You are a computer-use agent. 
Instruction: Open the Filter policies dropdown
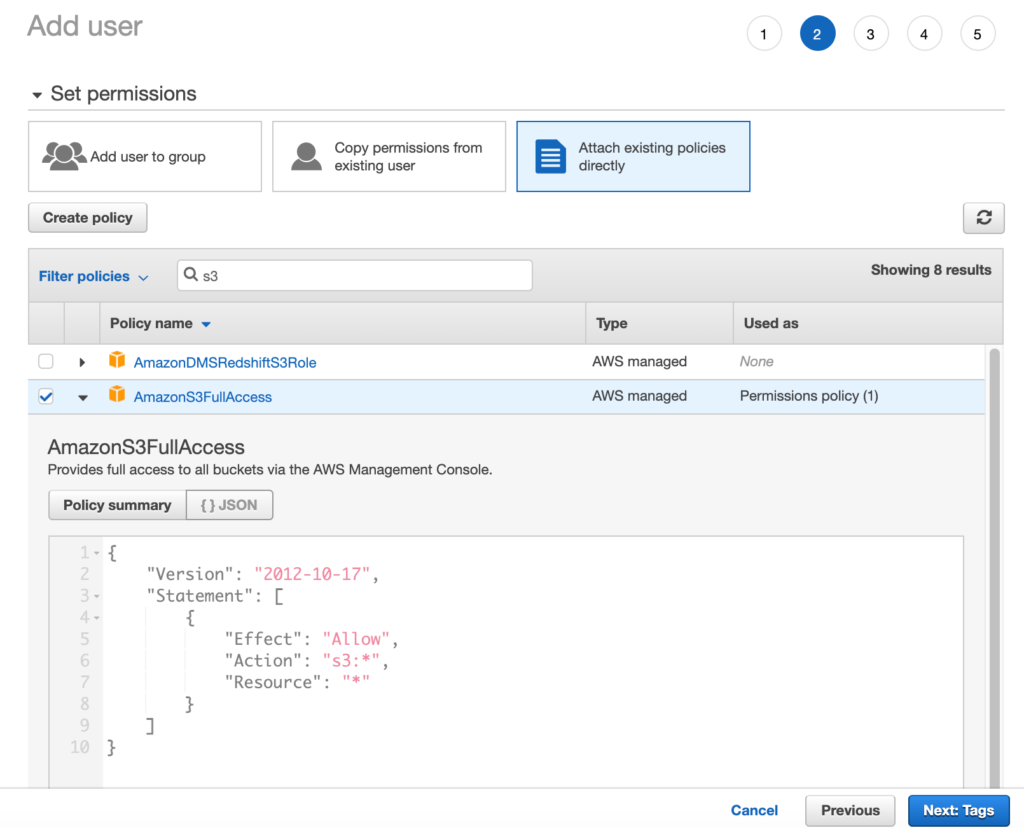93,276
